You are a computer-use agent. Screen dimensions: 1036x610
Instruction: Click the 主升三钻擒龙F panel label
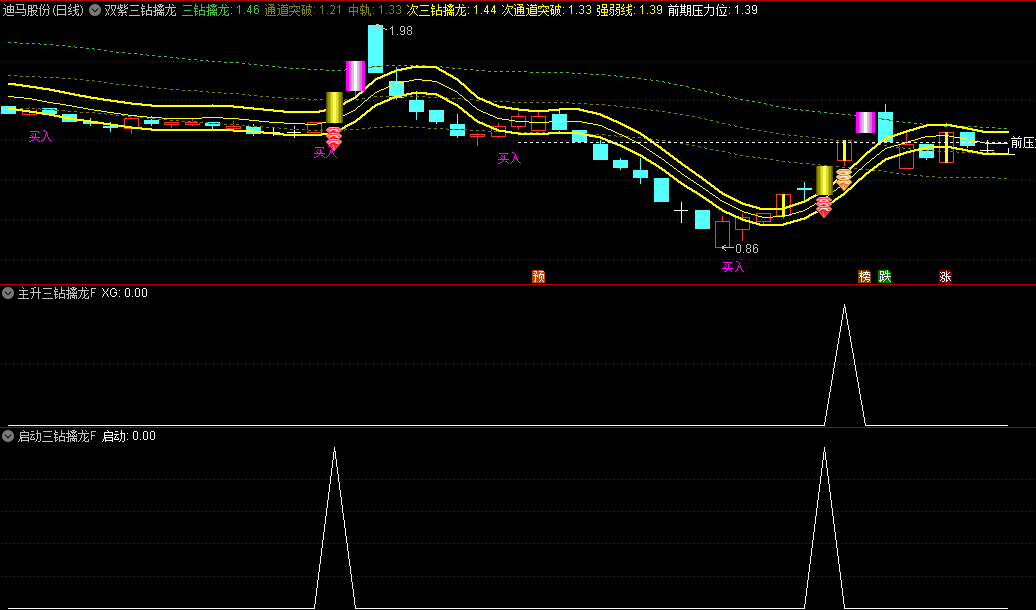pyautogui.click(x=57, y=294)
